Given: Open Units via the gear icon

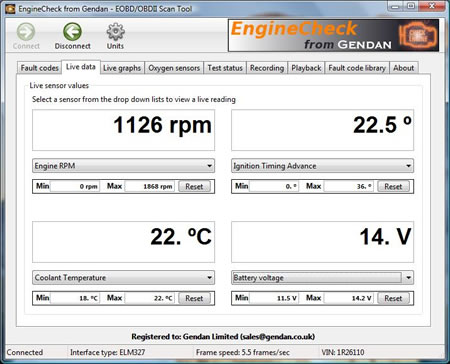Looking at the screenshot, I should click(115, 31).
